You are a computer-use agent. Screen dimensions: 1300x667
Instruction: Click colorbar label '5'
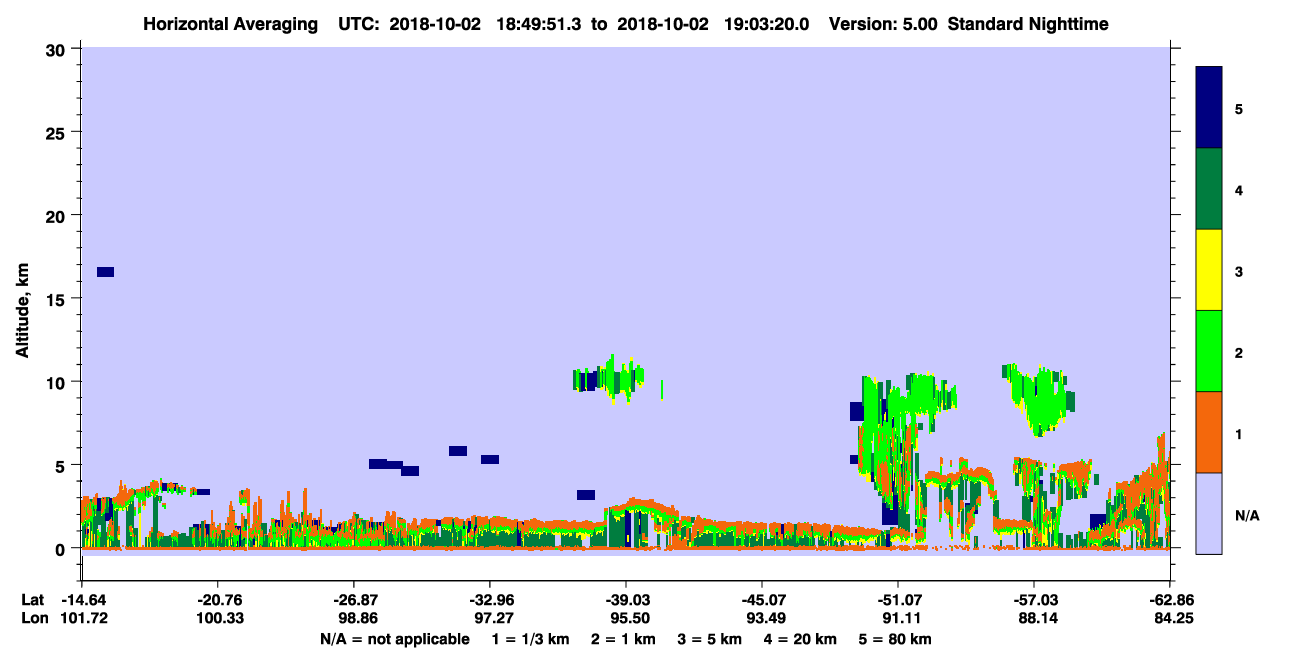(x=1239, y=108)
